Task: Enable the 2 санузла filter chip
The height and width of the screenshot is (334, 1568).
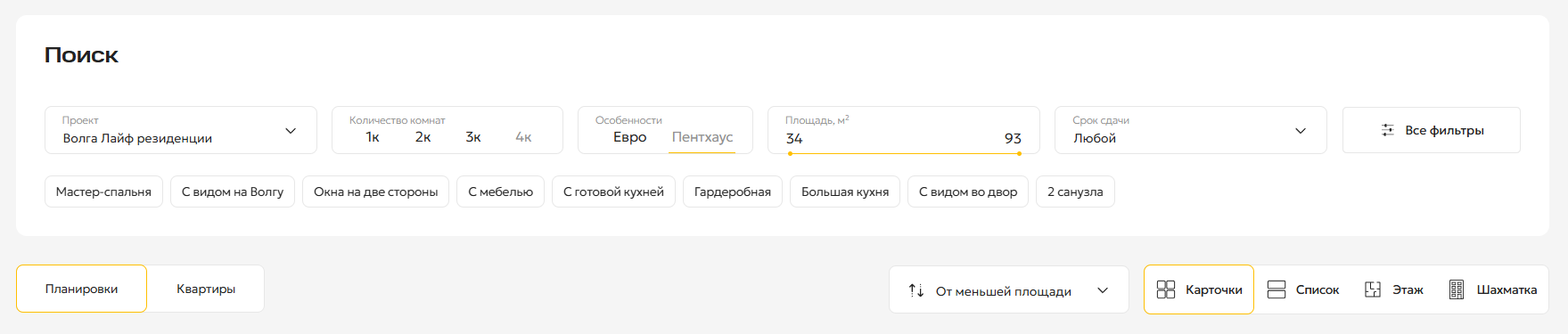Action: [x=1075, y=191]
